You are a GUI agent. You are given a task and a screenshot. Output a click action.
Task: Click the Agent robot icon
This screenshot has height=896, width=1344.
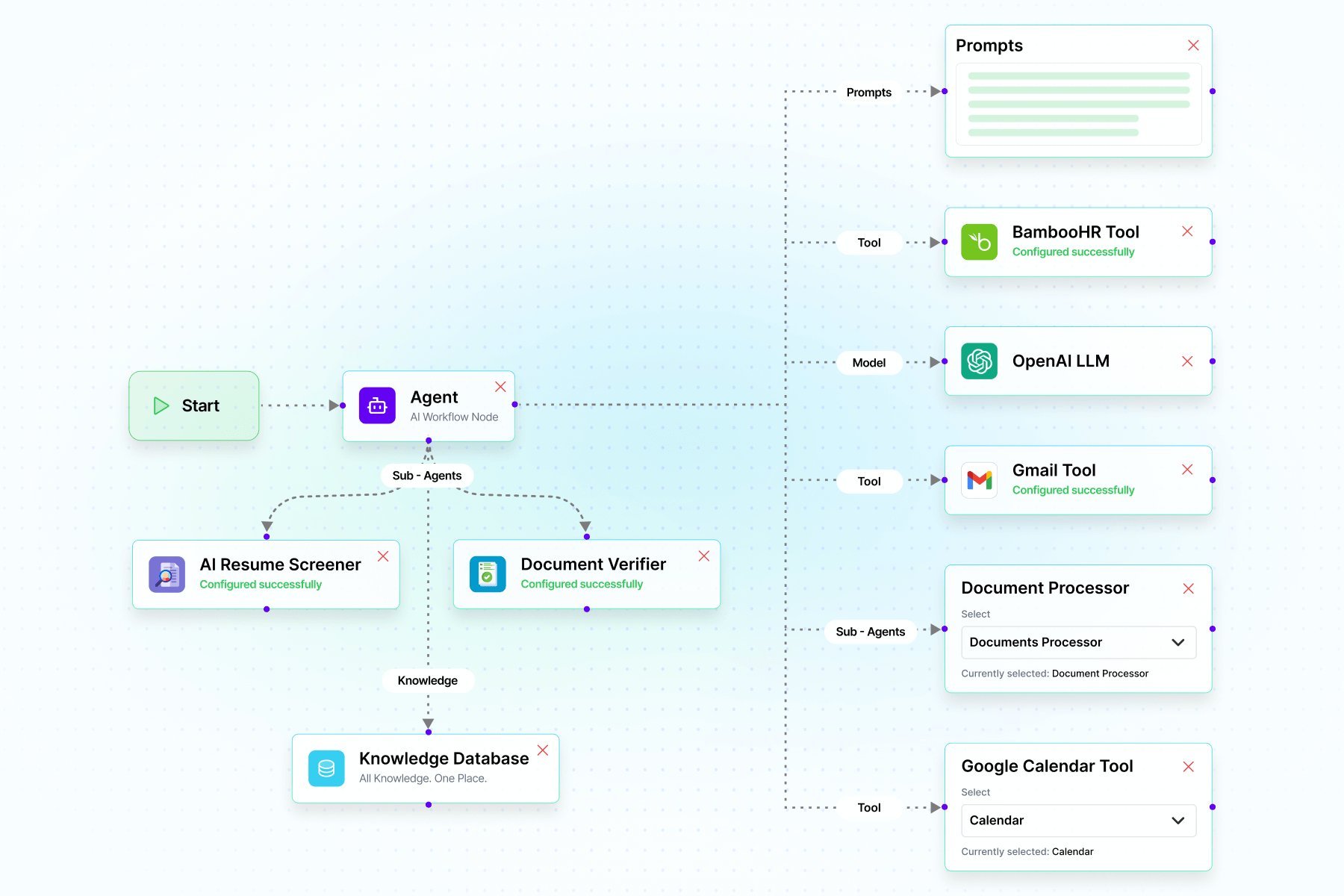(377, 405)
